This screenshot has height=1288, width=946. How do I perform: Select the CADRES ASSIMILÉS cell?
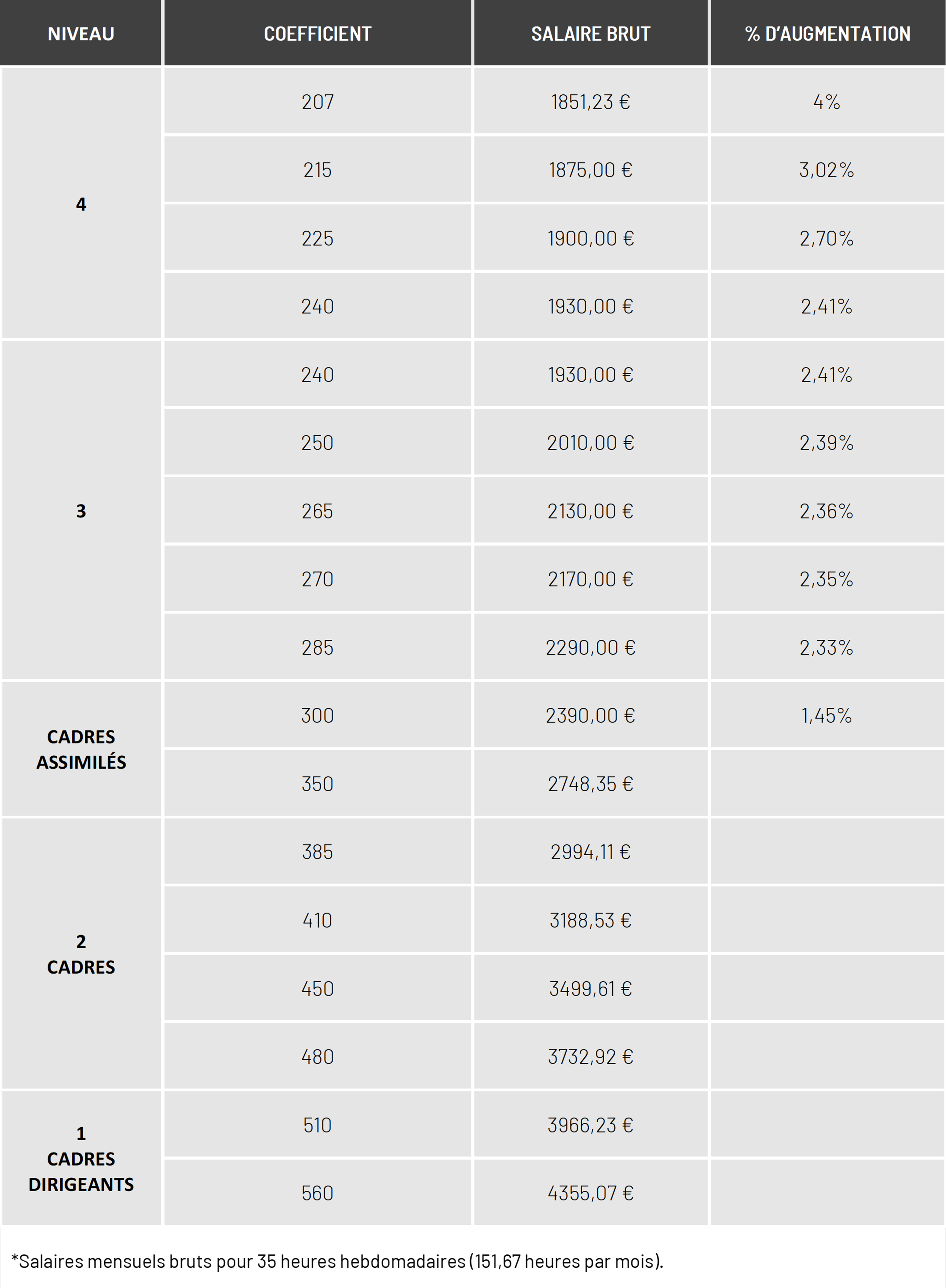(81, 749)
